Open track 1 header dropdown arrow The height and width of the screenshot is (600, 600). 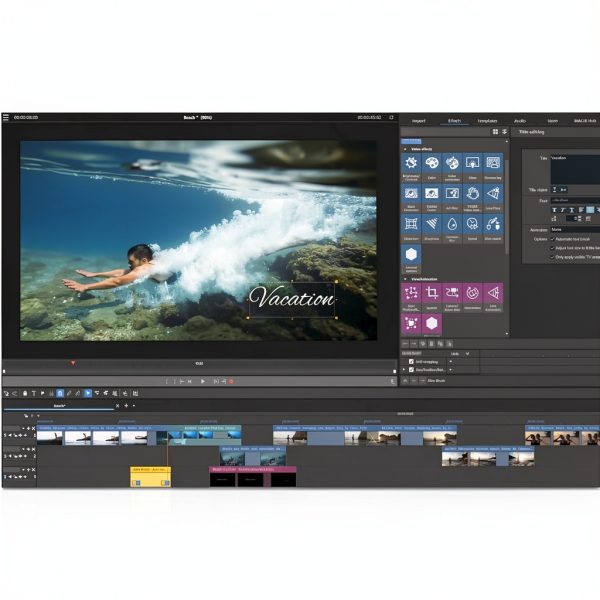pyautogui.click(x=23, y=428)
